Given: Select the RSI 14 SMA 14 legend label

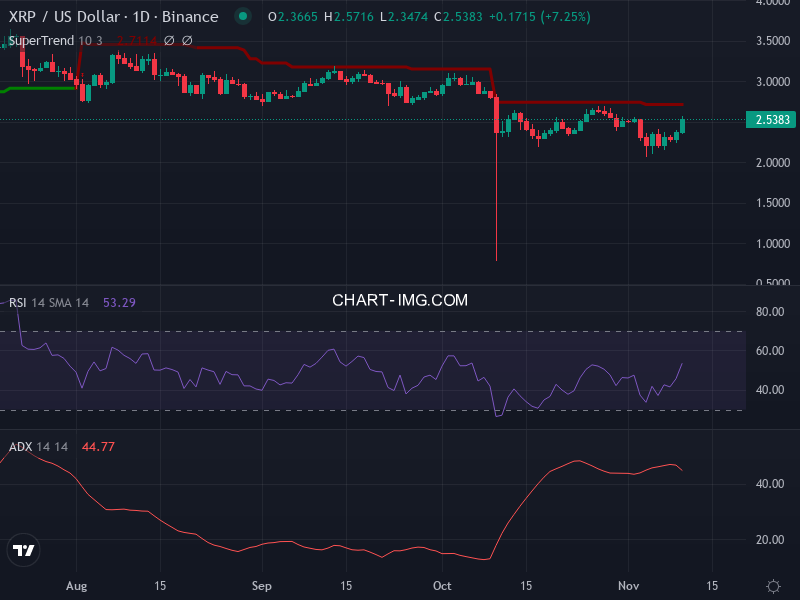Looking at the screenshot, I should point(47,302).
